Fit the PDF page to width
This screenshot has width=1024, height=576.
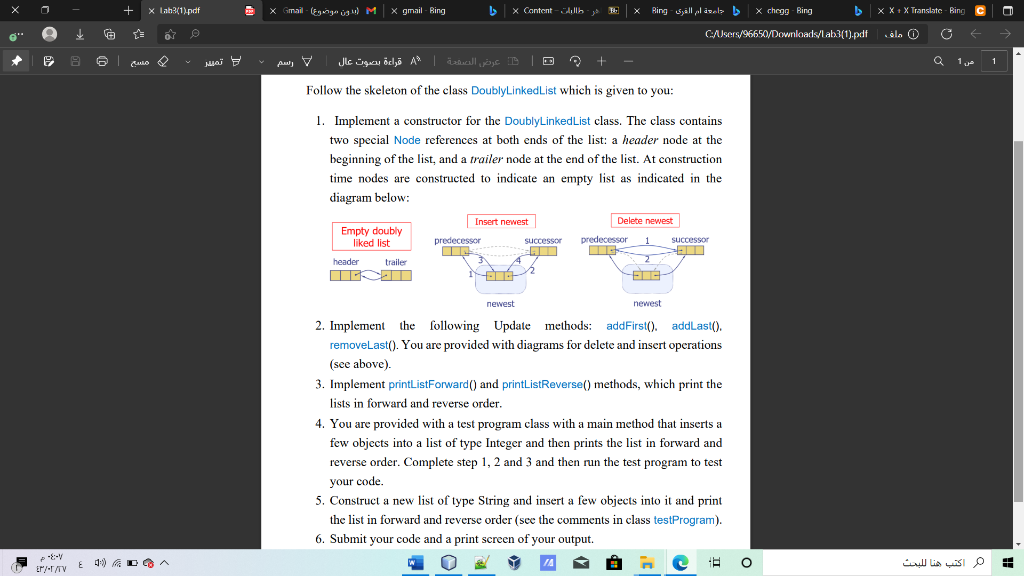[549, 61]
